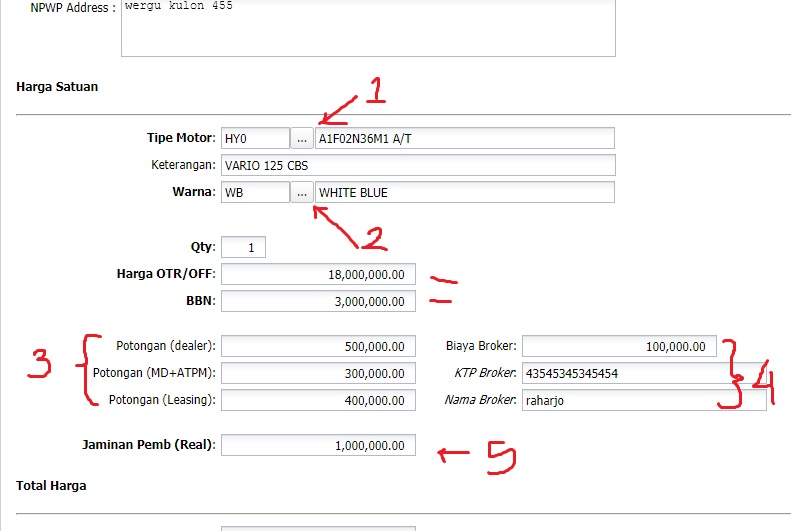Focus the WHITE BLUE color name field
Image resolution: width=791 pixels, height=531 pixels.
[x=464, y=192]
